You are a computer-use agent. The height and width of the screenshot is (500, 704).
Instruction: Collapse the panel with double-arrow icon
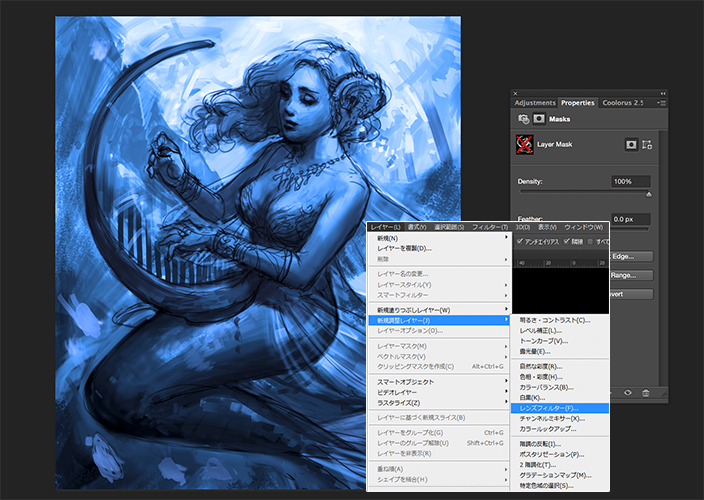[663, 93]
